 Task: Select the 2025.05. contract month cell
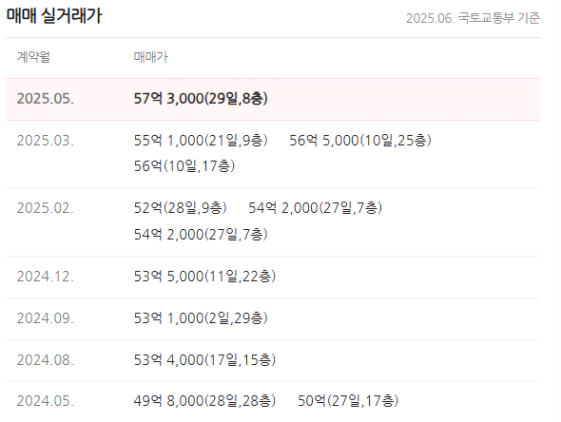tap(45, 98)
